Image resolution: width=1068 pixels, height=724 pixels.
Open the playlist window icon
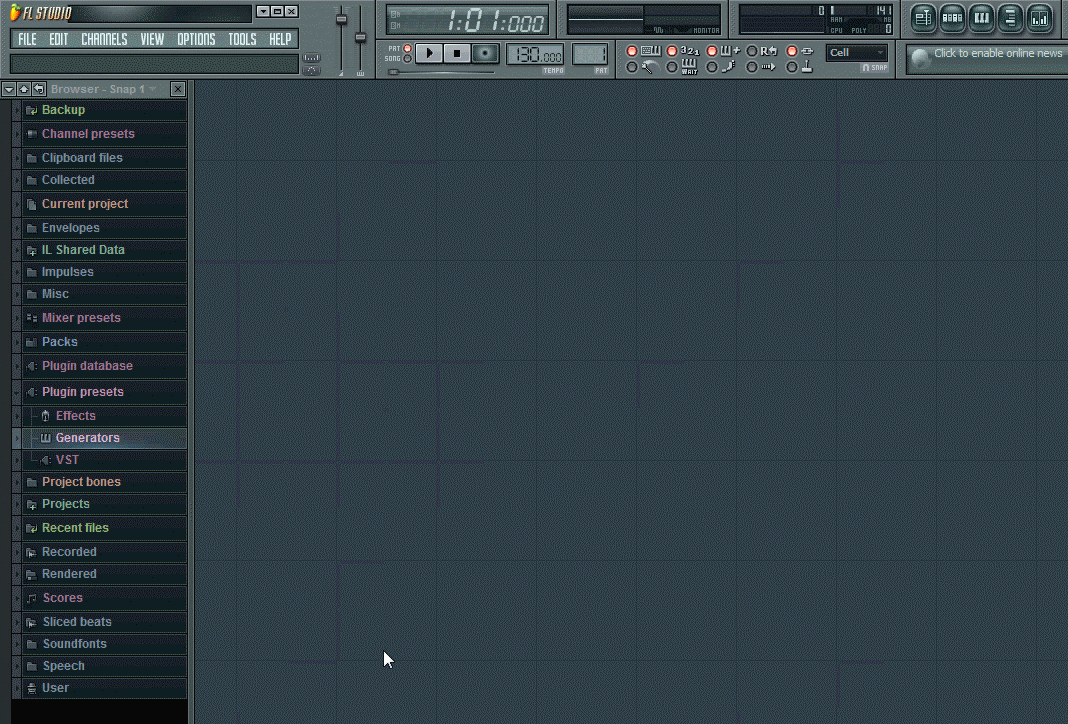923,17
